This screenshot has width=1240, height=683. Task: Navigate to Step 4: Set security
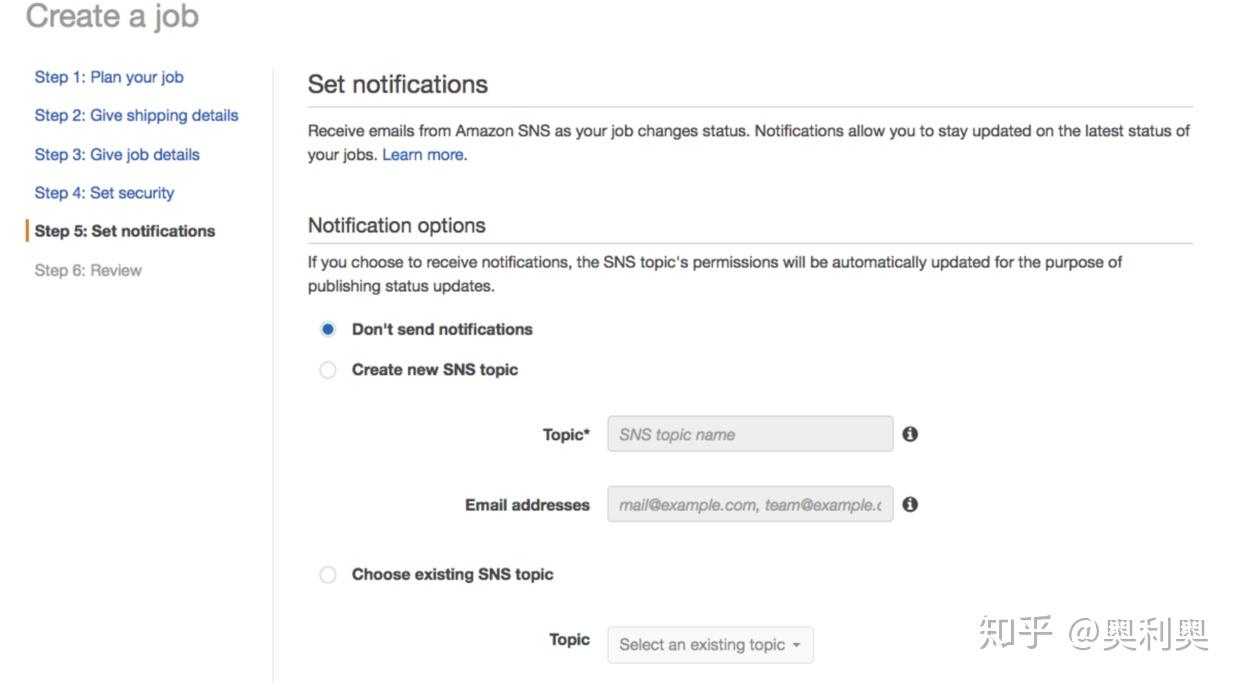click(x=104, y=193)
